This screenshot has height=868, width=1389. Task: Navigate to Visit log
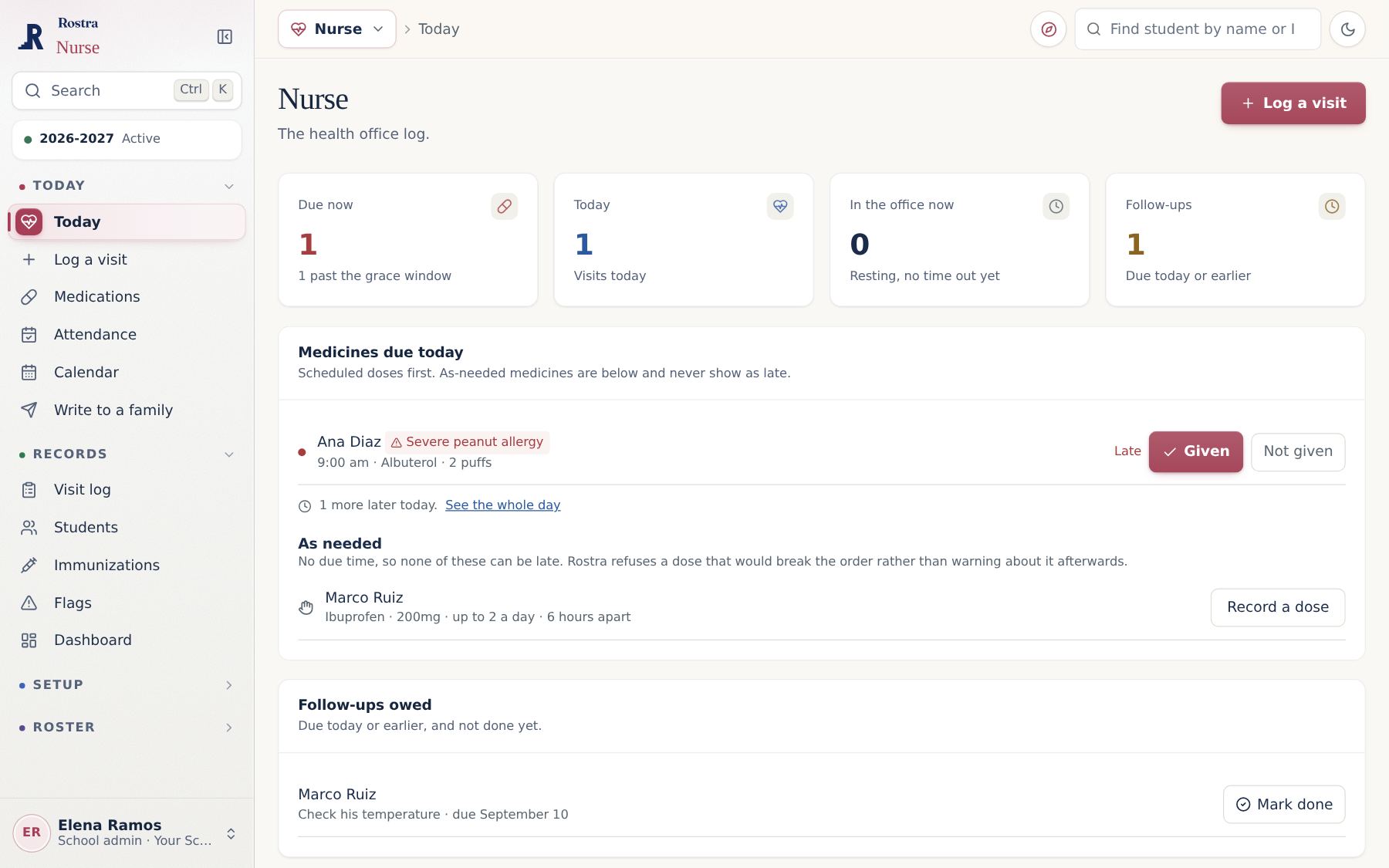[127, 490]
